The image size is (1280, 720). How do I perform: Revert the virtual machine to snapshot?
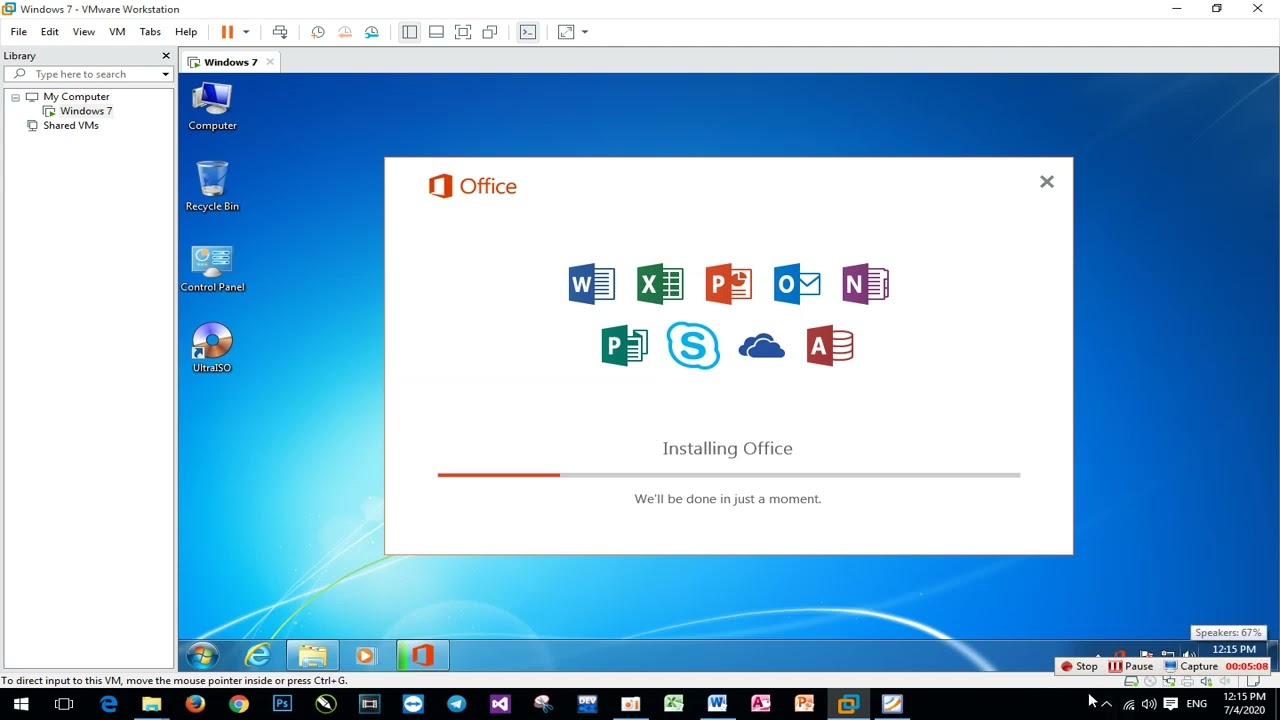(345, 32)
